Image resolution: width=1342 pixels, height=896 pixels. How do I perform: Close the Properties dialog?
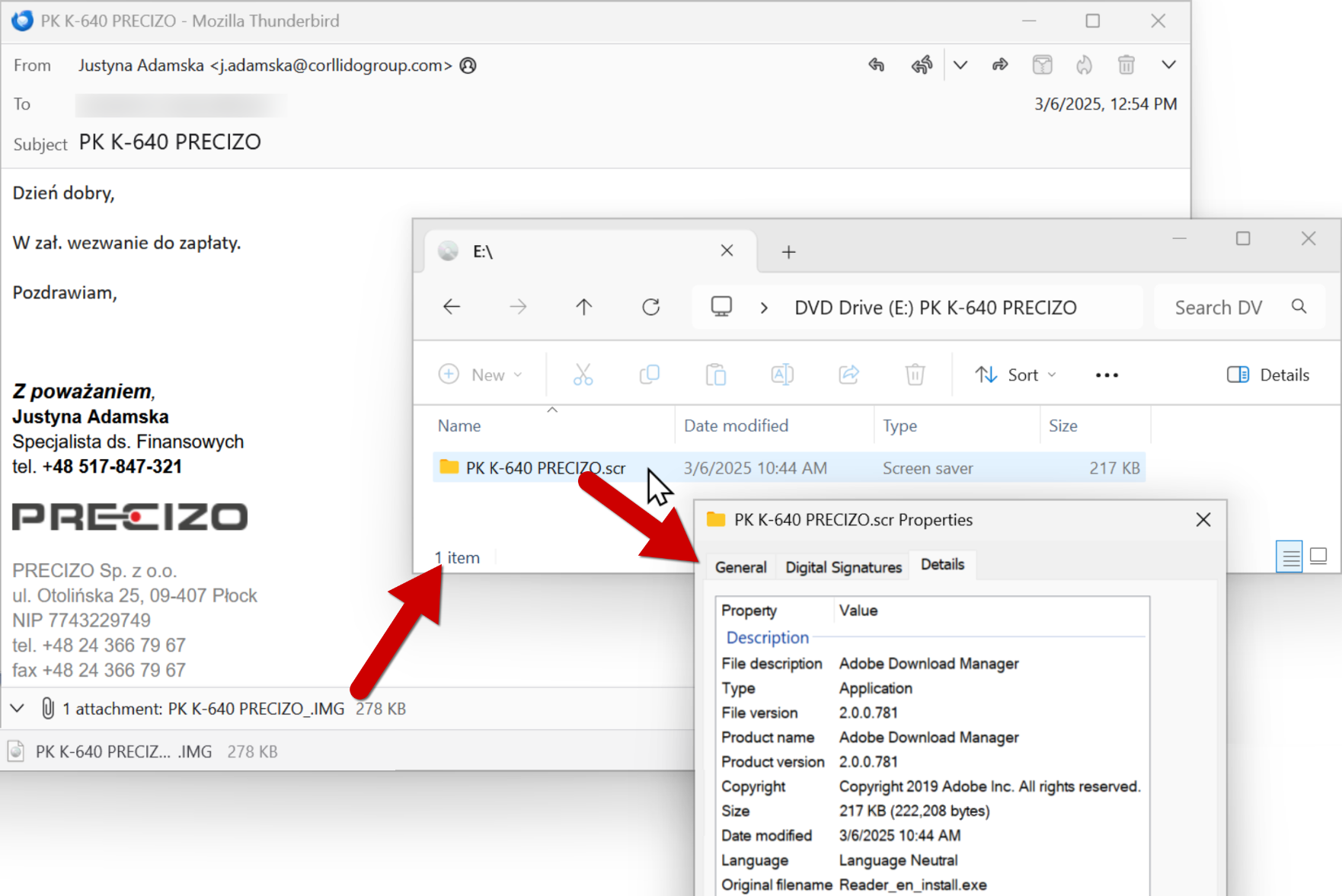(x=1203, y=519)
